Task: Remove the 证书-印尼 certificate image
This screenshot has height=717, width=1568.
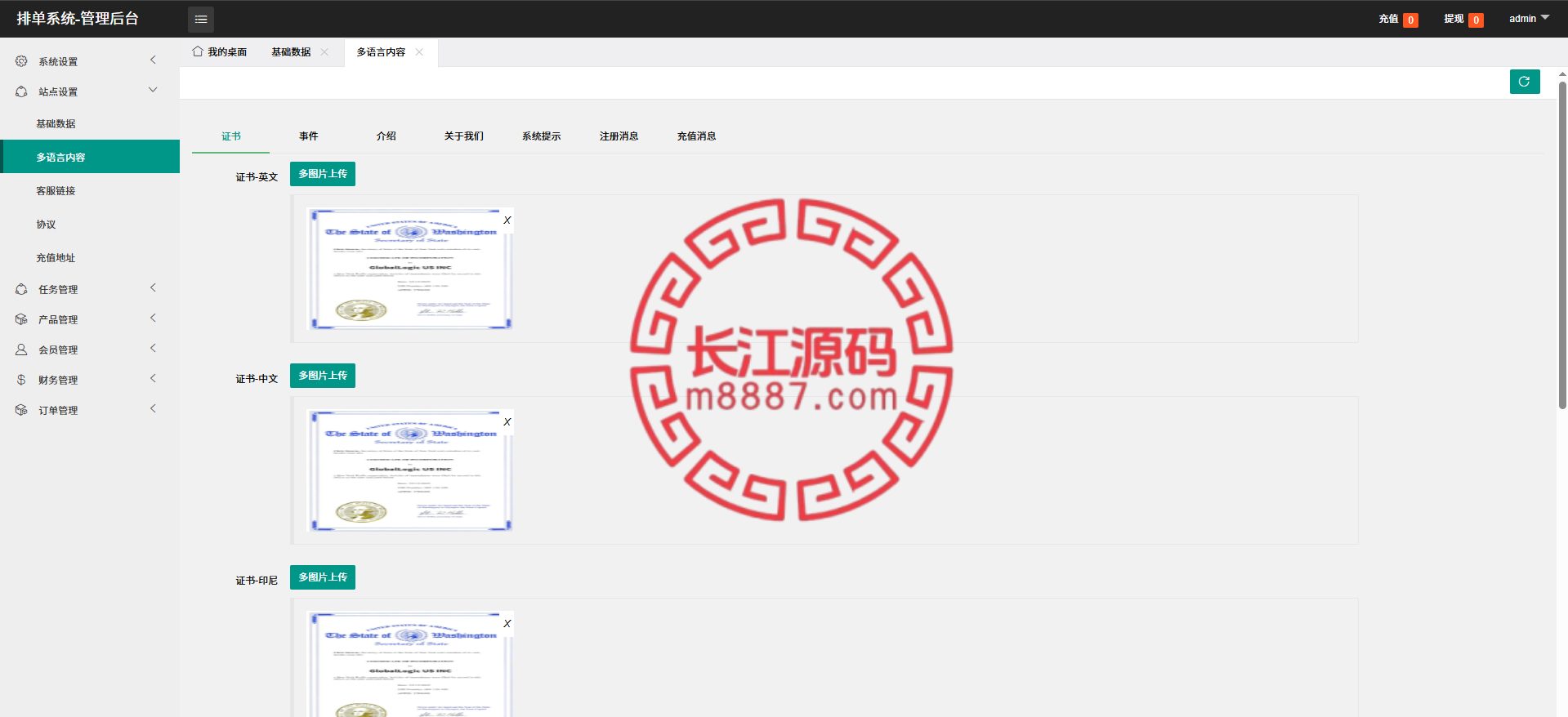Action: pyautogui.click(x=507, y=623)
